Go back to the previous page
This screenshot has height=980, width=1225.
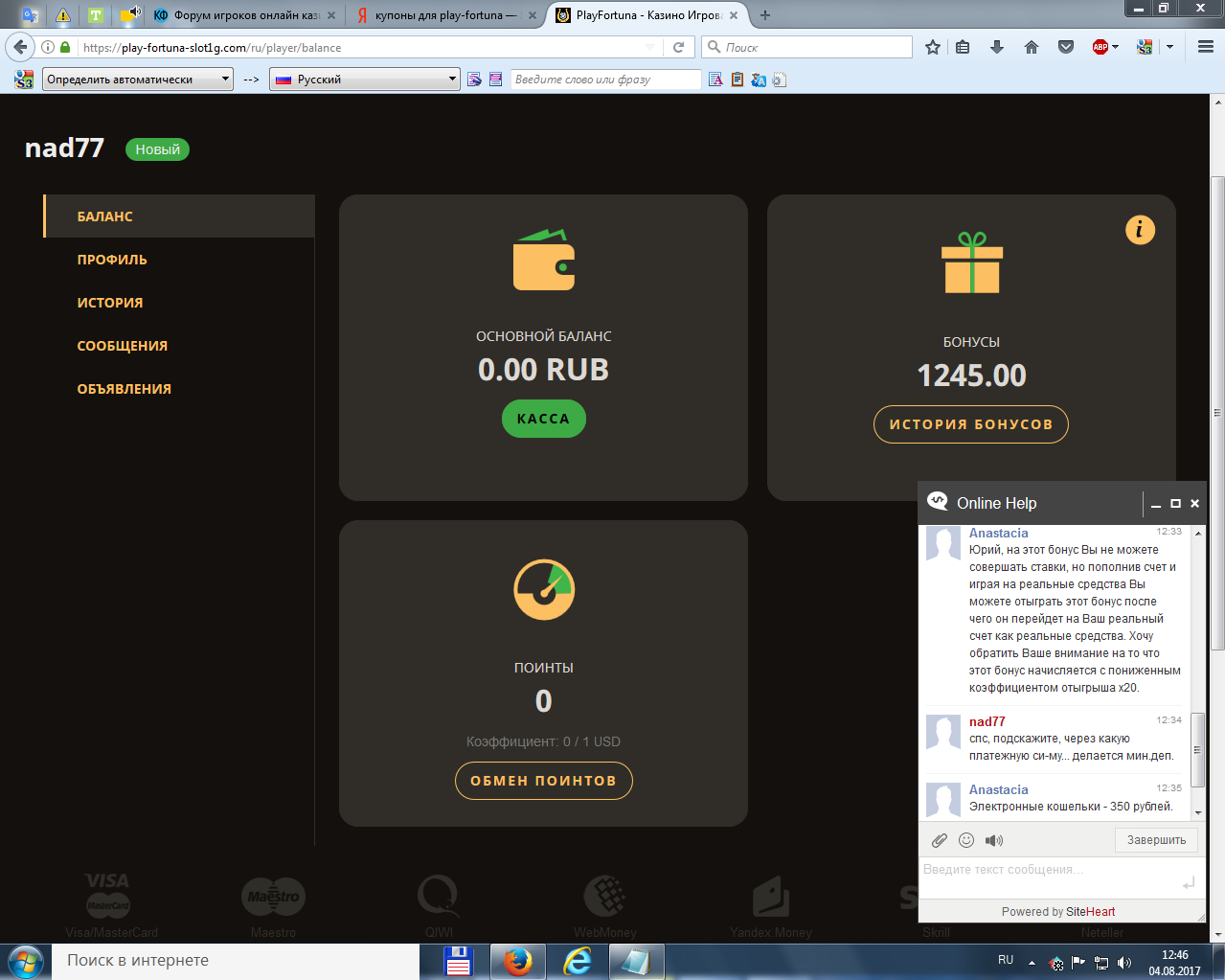coord(21,47)
